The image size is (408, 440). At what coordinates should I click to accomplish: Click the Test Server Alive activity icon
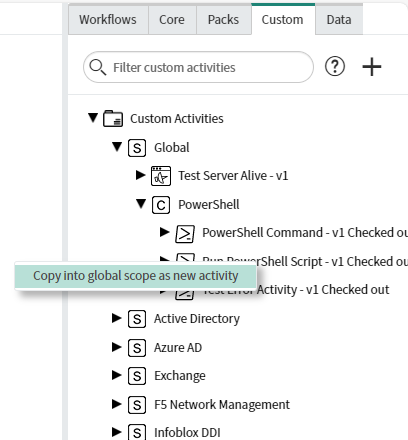(161, 176)
